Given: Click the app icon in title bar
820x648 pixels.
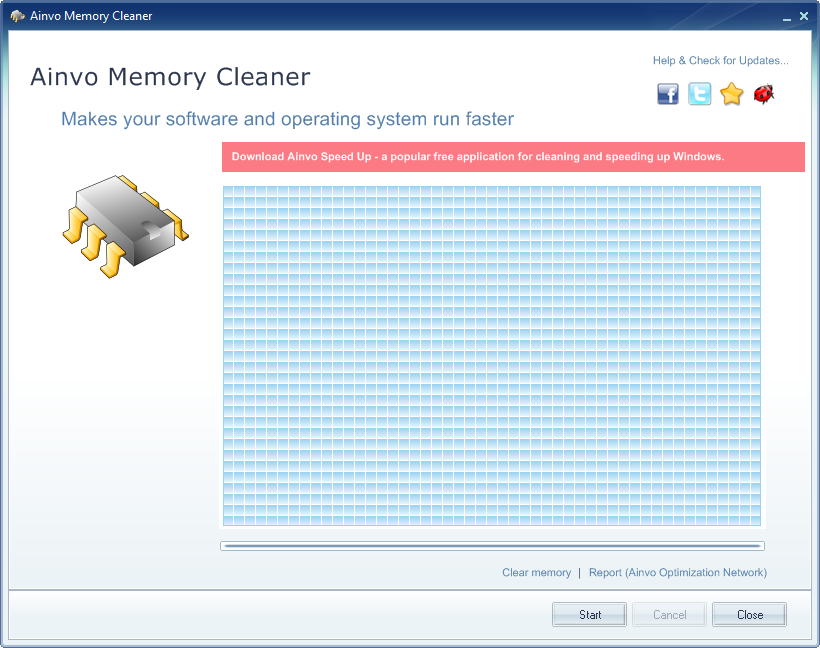Looking at the screenshot, I should [17, 16].
